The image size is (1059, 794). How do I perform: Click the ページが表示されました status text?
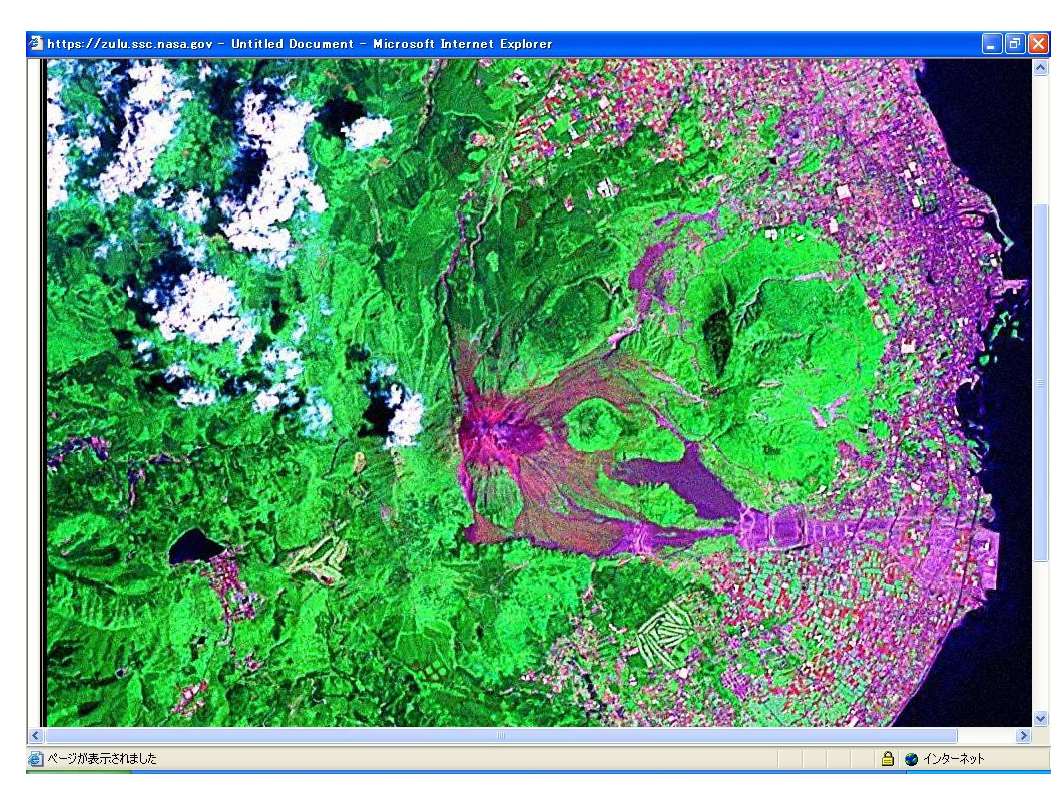102,759
